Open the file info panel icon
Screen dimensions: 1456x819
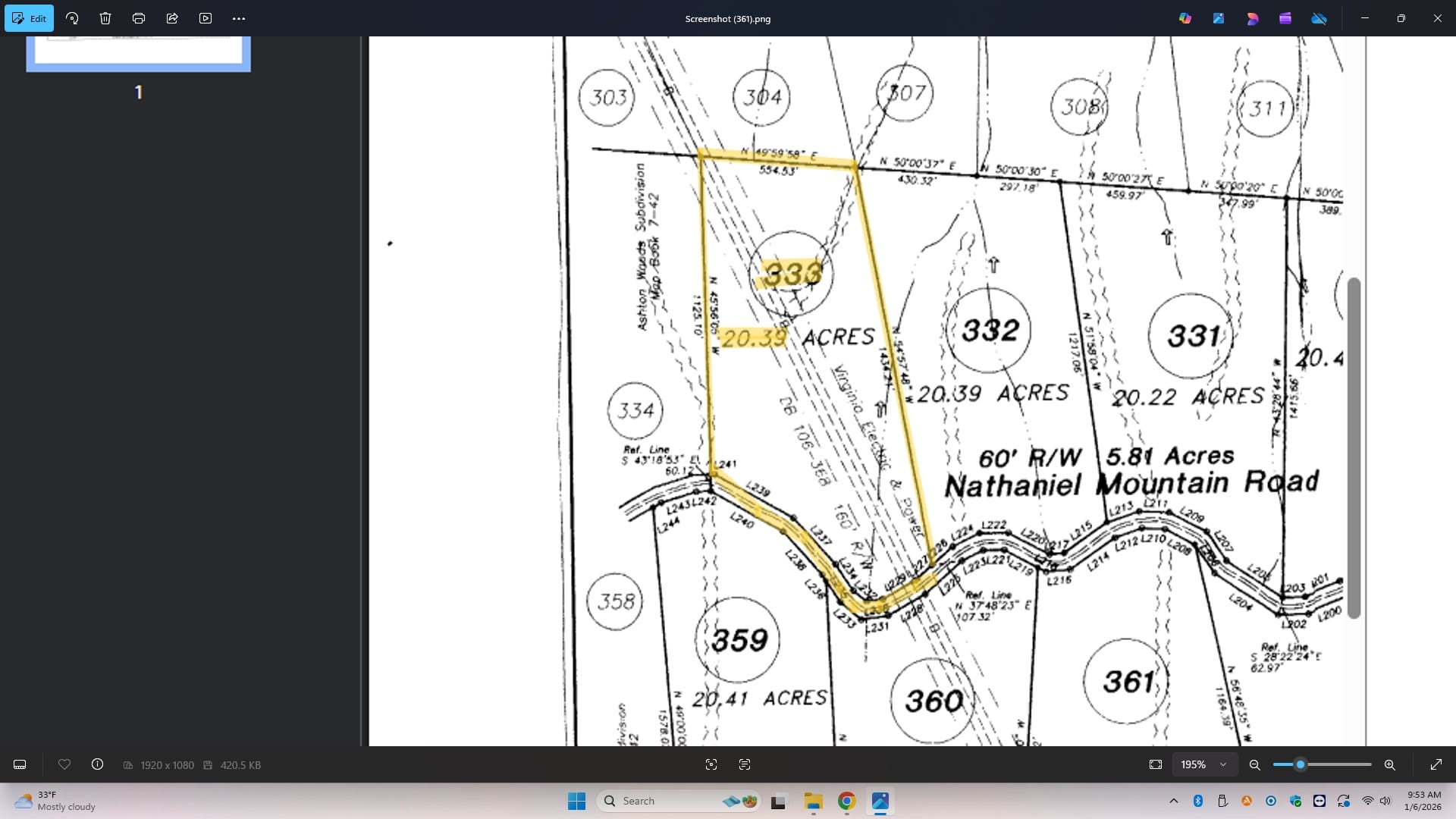point(97,764)
